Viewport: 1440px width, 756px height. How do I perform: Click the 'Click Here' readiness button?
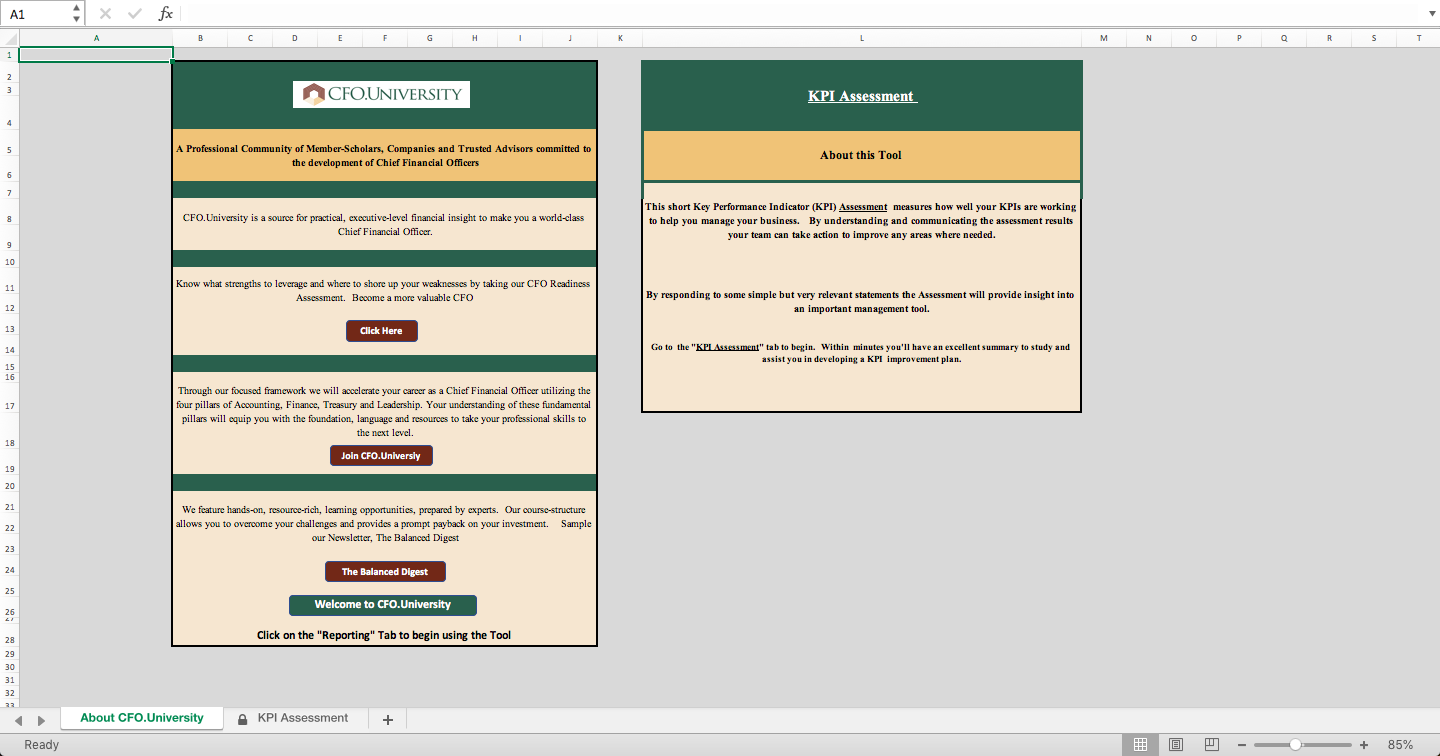tap(381, 331)
